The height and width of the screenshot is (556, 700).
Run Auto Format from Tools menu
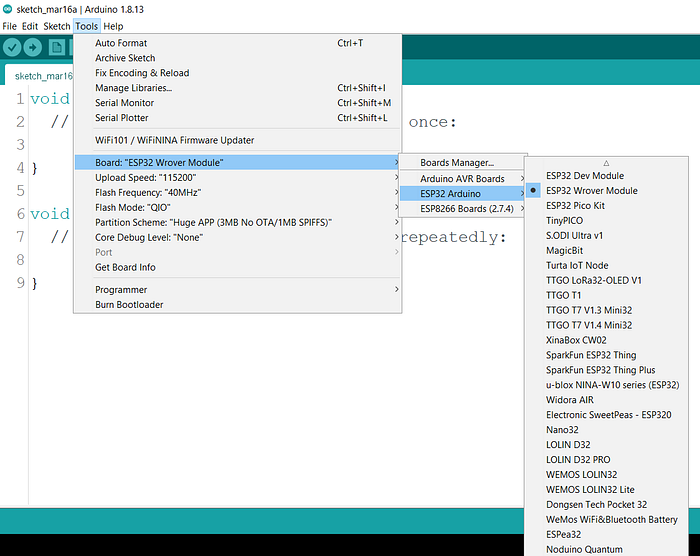click(238, 43)
